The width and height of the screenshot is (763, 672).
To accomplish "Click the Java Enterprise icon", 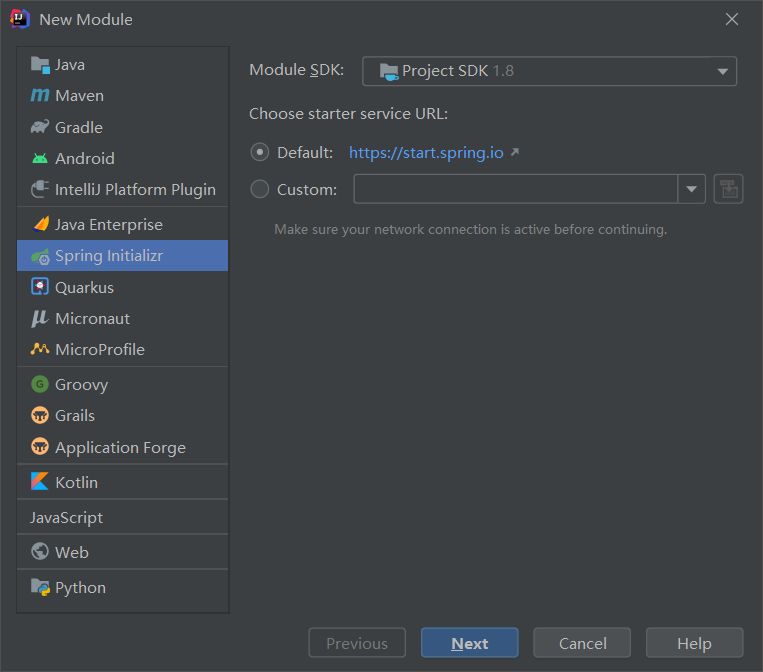I will pos(40,224).
